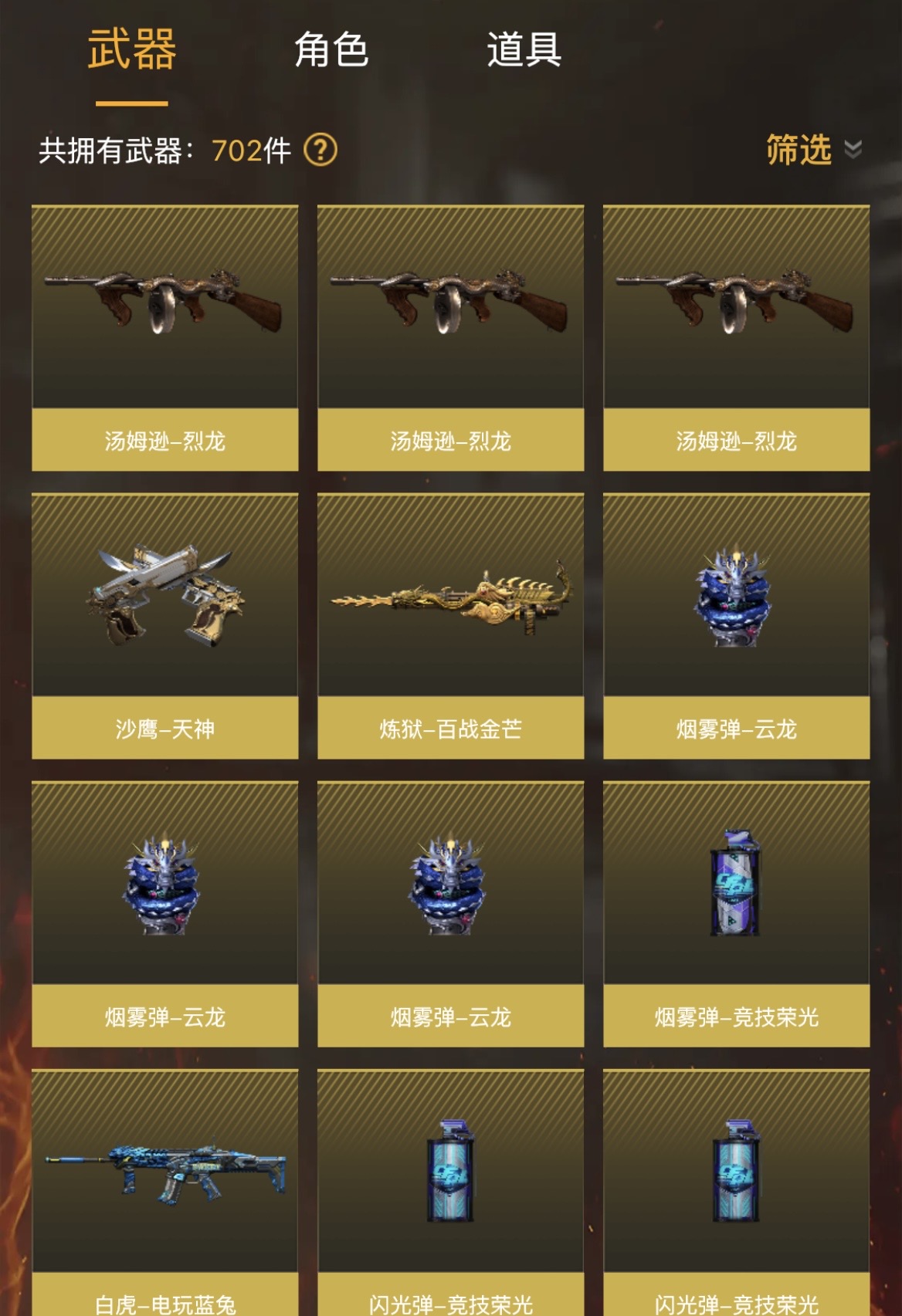
Task: Select the 白虎-电玩蓝兔 rifle image
Action: point(165,1172)
